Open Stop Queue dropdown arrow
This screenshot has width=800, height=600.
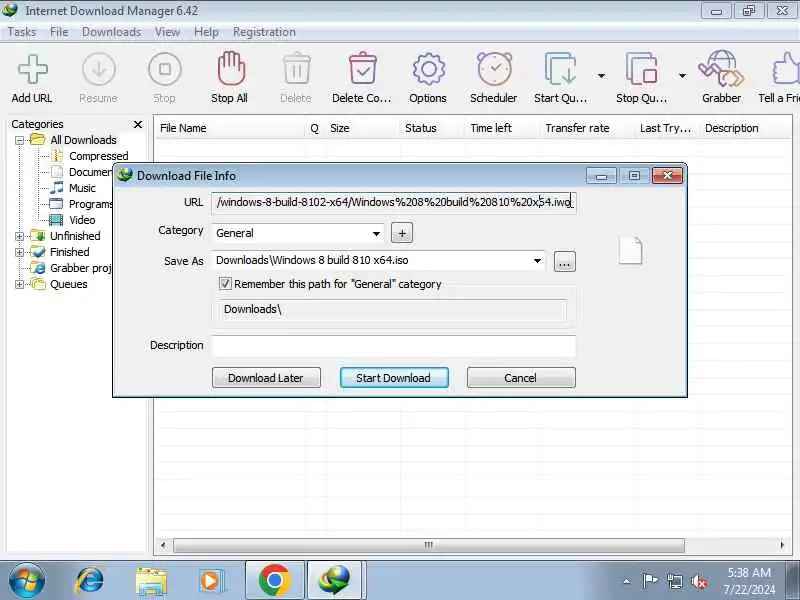click(x=683, y=76)
